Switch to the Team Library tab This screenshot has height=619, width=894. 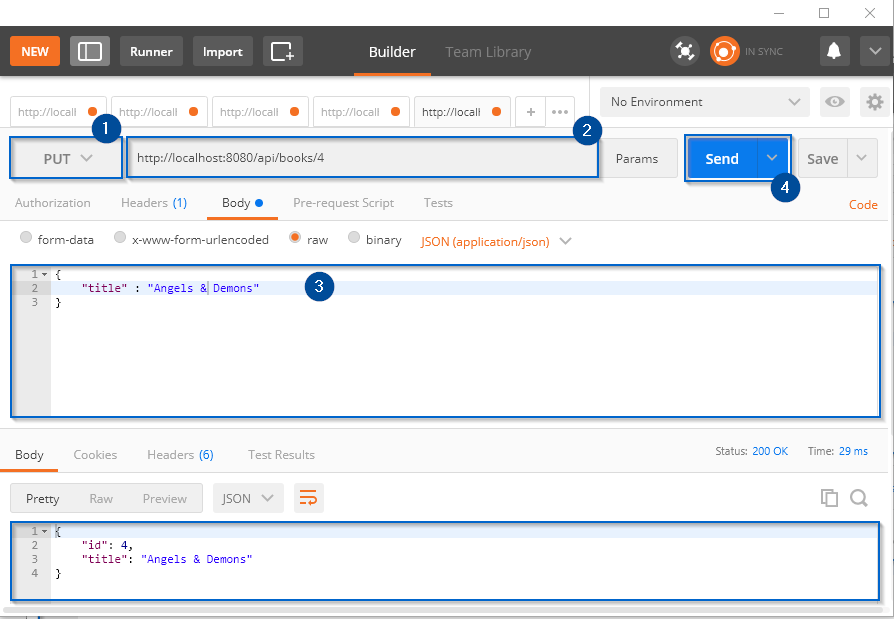[x=488, y=51]
